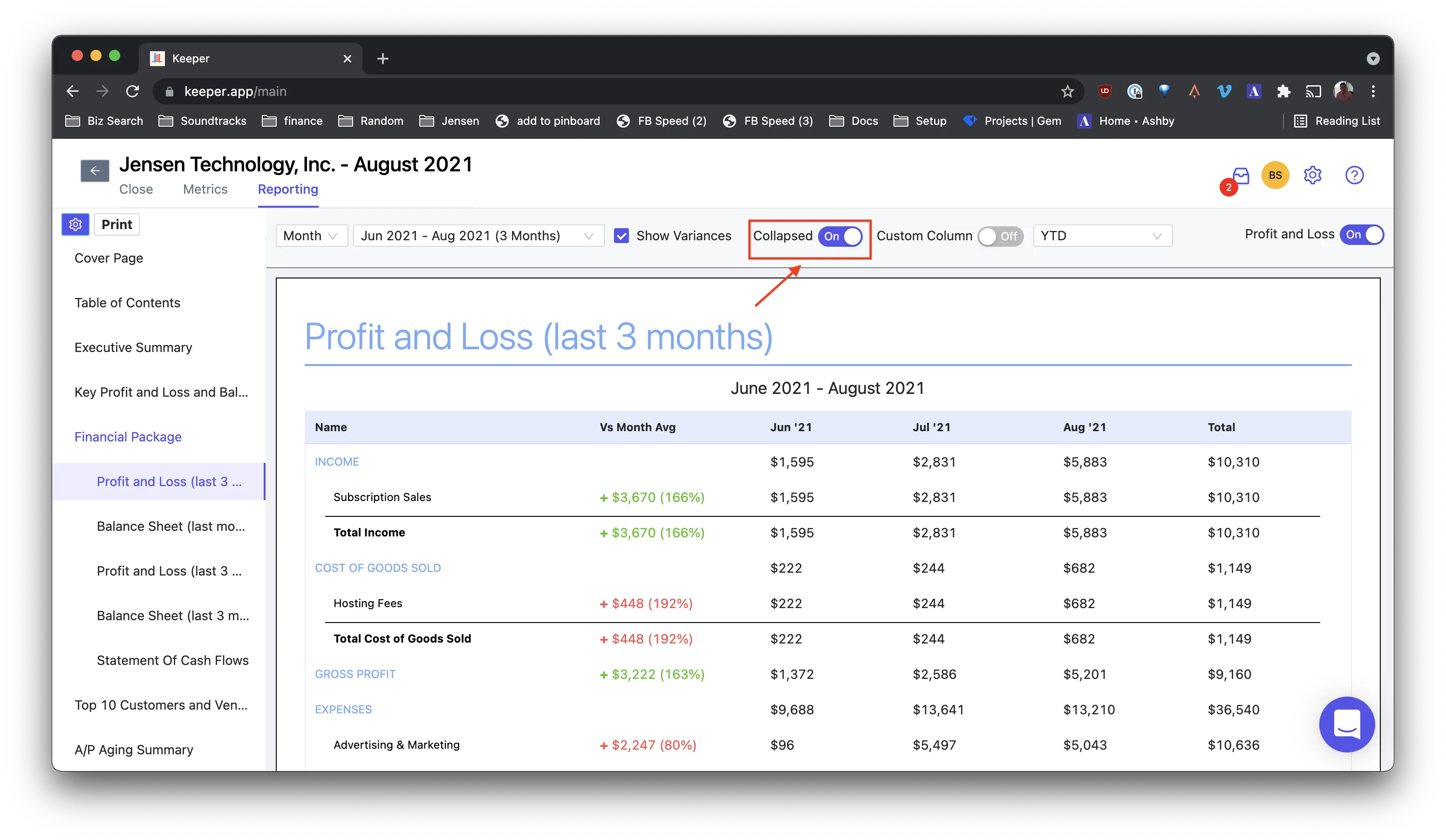Open Statement Of Cash Flows in the sidebar
1446x840 pixels.
click(173, 661)
